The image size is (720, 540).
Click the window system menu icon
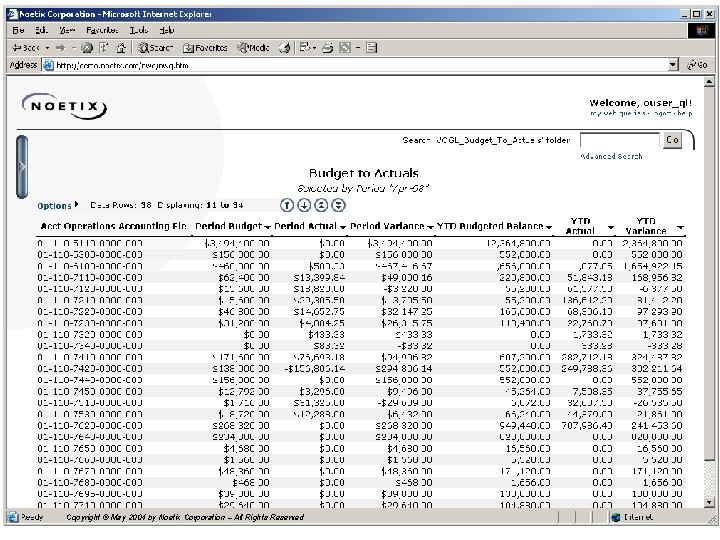tap(12, 14)
